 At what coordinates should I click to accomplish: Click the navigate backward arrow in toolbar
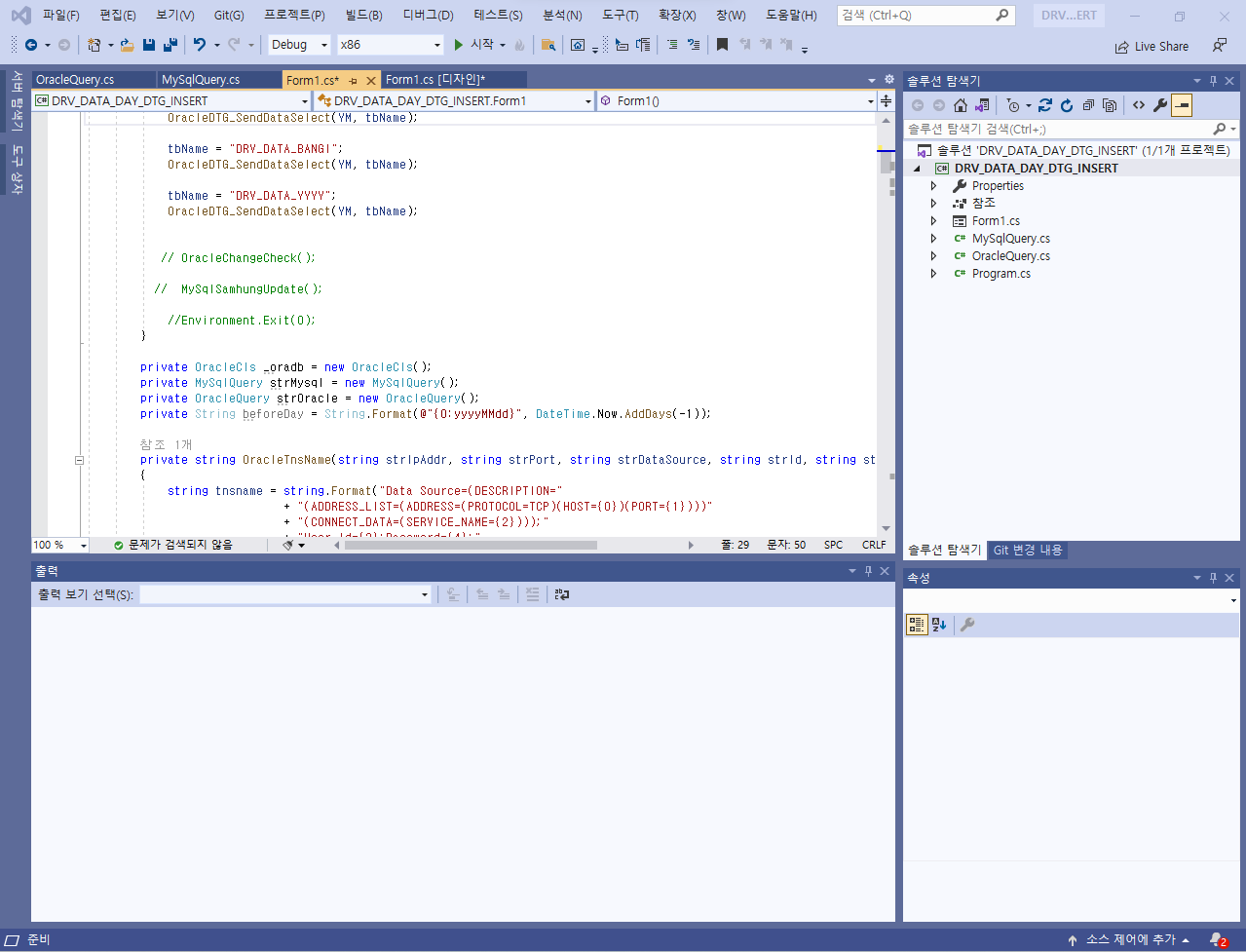click(31, 45)
